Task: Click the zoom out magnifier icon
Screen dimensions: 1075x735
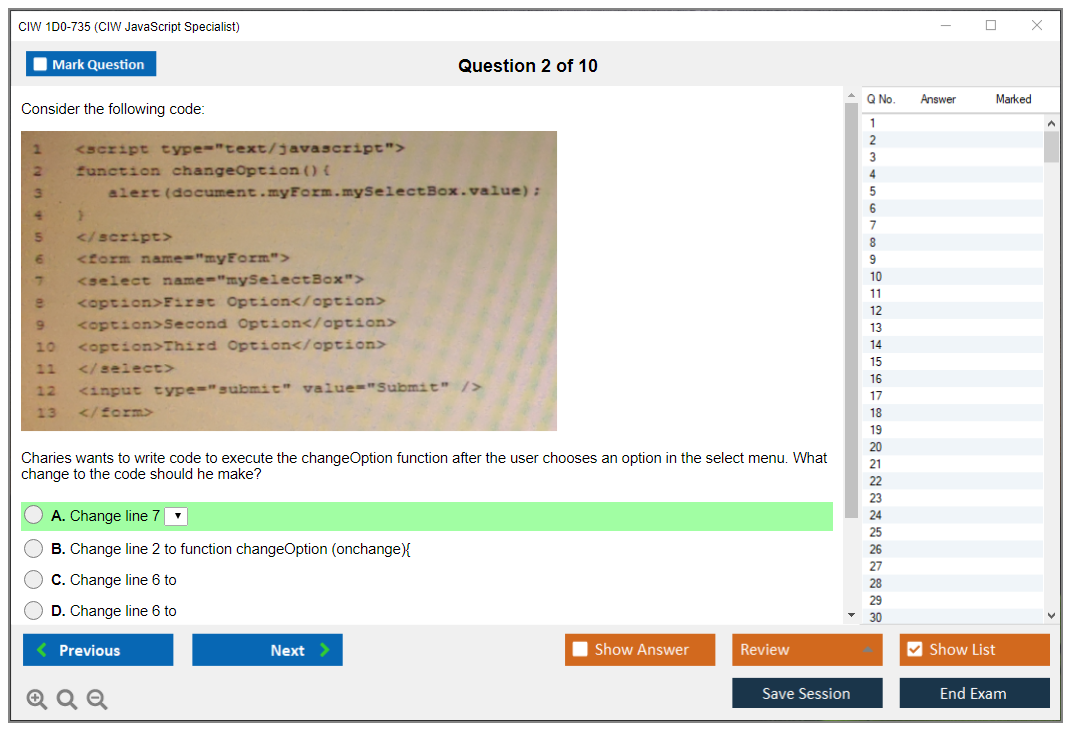Action: [x=97, y=700]
